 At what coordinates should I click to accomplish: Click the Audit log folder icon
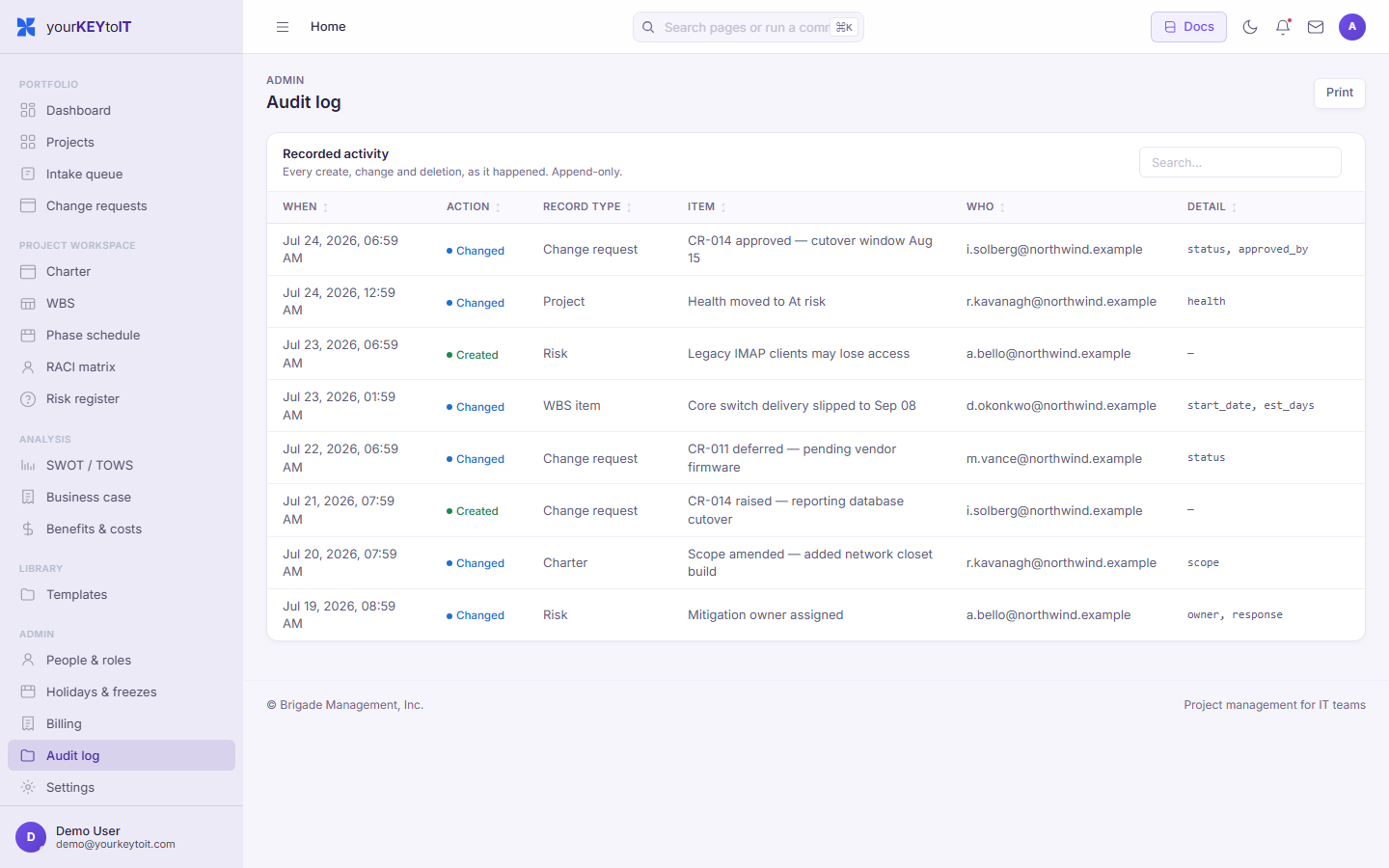point(28,755)
